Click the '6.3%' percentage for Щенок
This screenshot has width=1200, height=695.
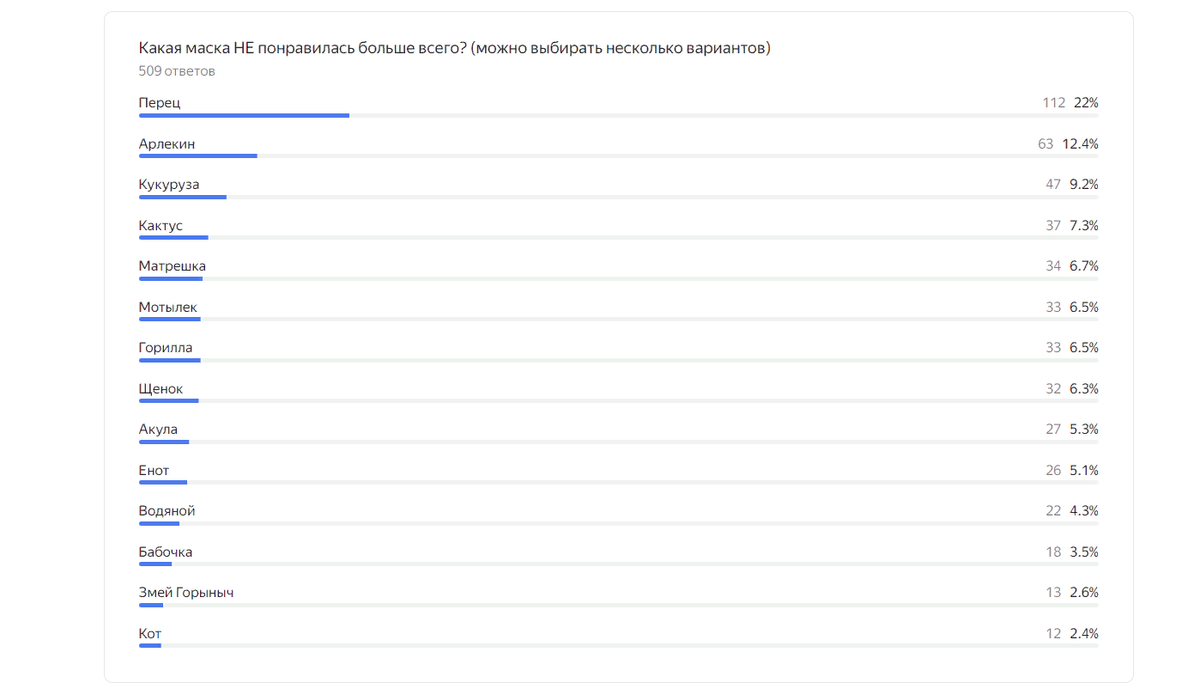1084,389
